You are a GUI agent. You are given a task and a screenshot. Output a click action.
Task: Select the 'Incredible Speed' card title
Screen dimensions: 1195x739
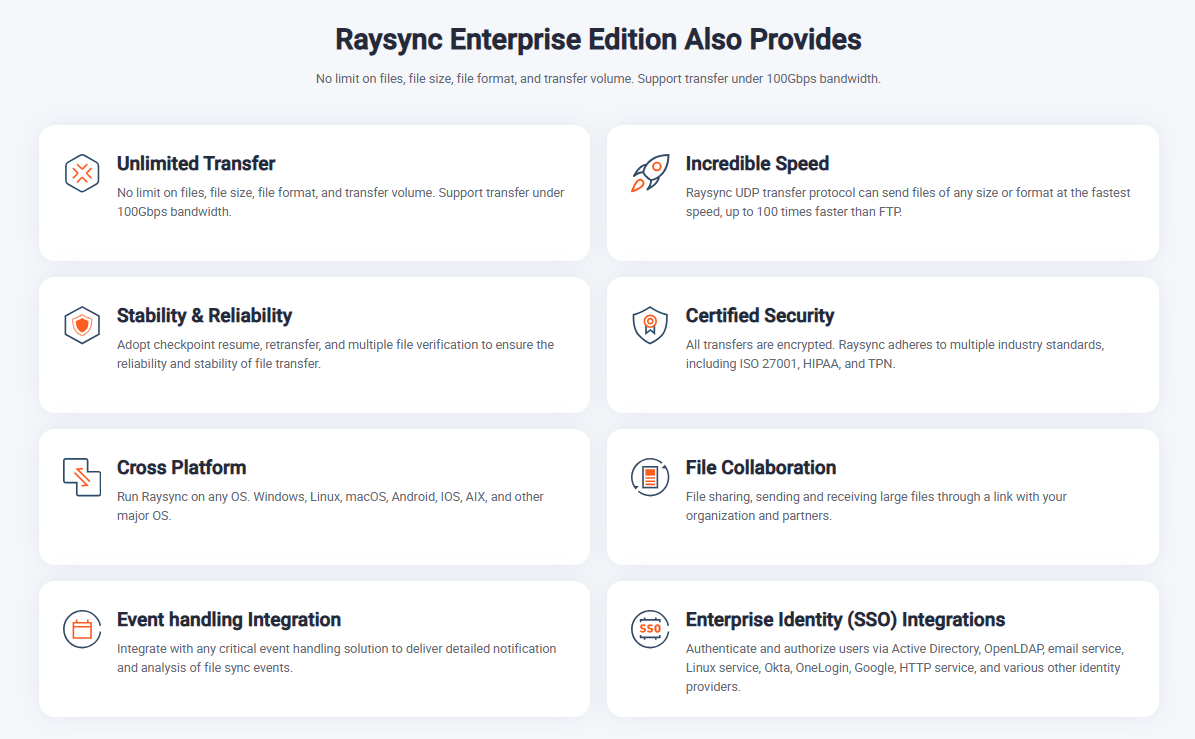click(x=757, y=164)
